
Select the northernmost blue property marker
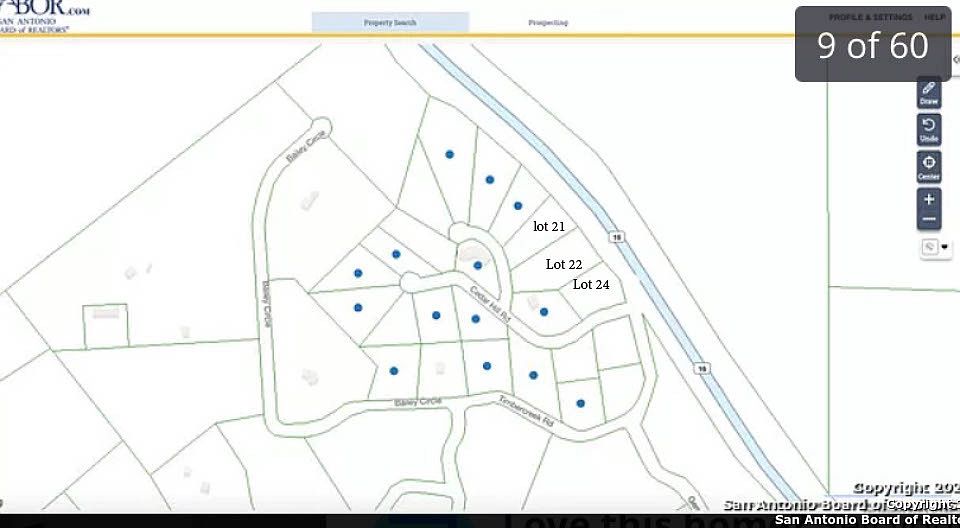click(449, 154)
